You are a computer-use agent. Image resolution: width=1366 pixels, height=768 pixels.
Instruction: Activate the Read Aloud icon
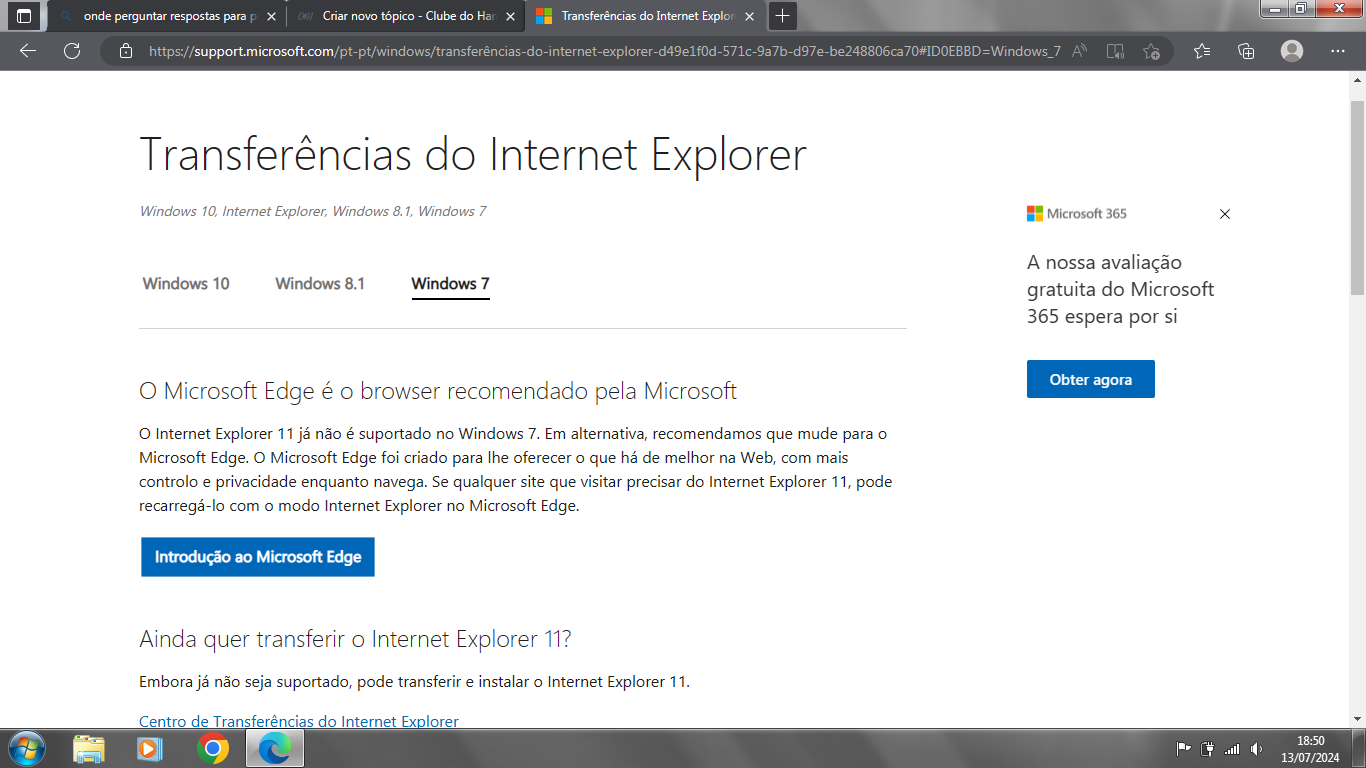1079,51
